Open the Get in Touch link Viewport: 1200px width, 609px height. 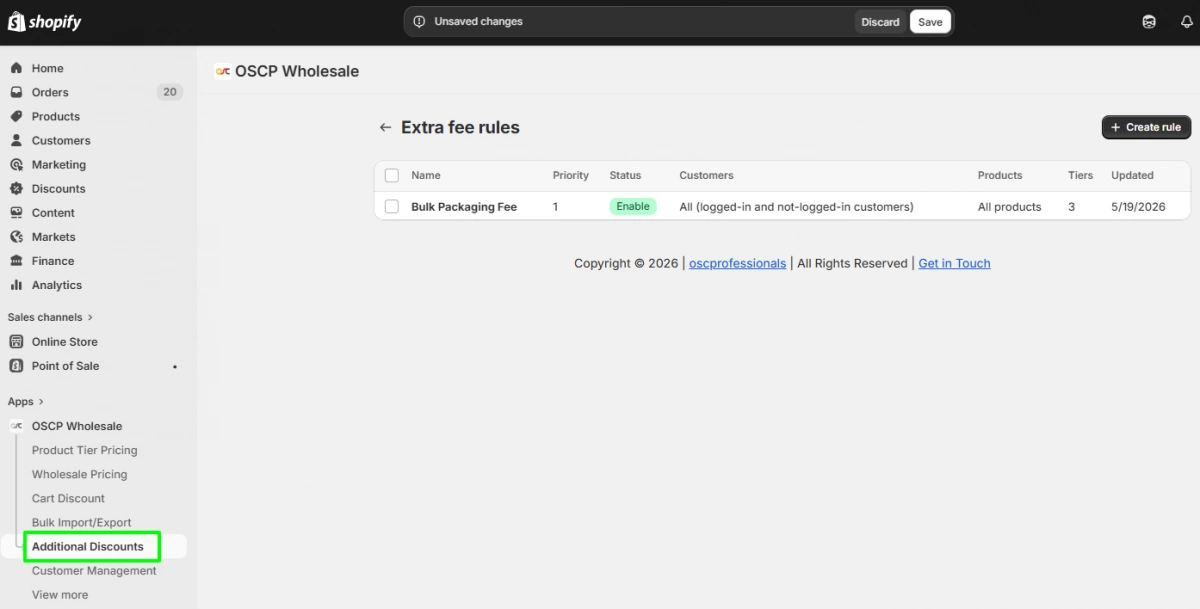click(954, 263)
